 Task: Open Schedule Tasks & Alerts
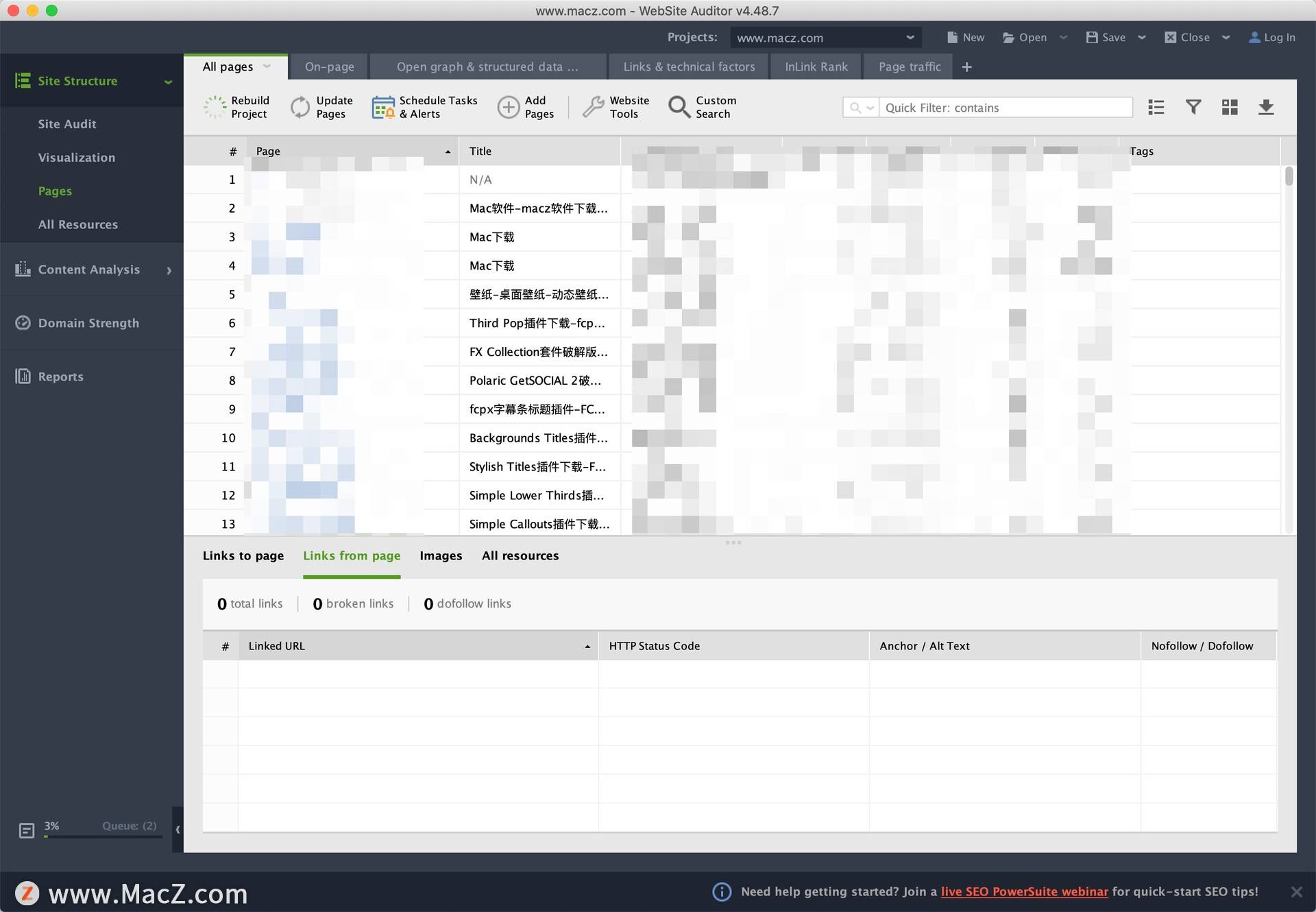click(x=425, y=107)
